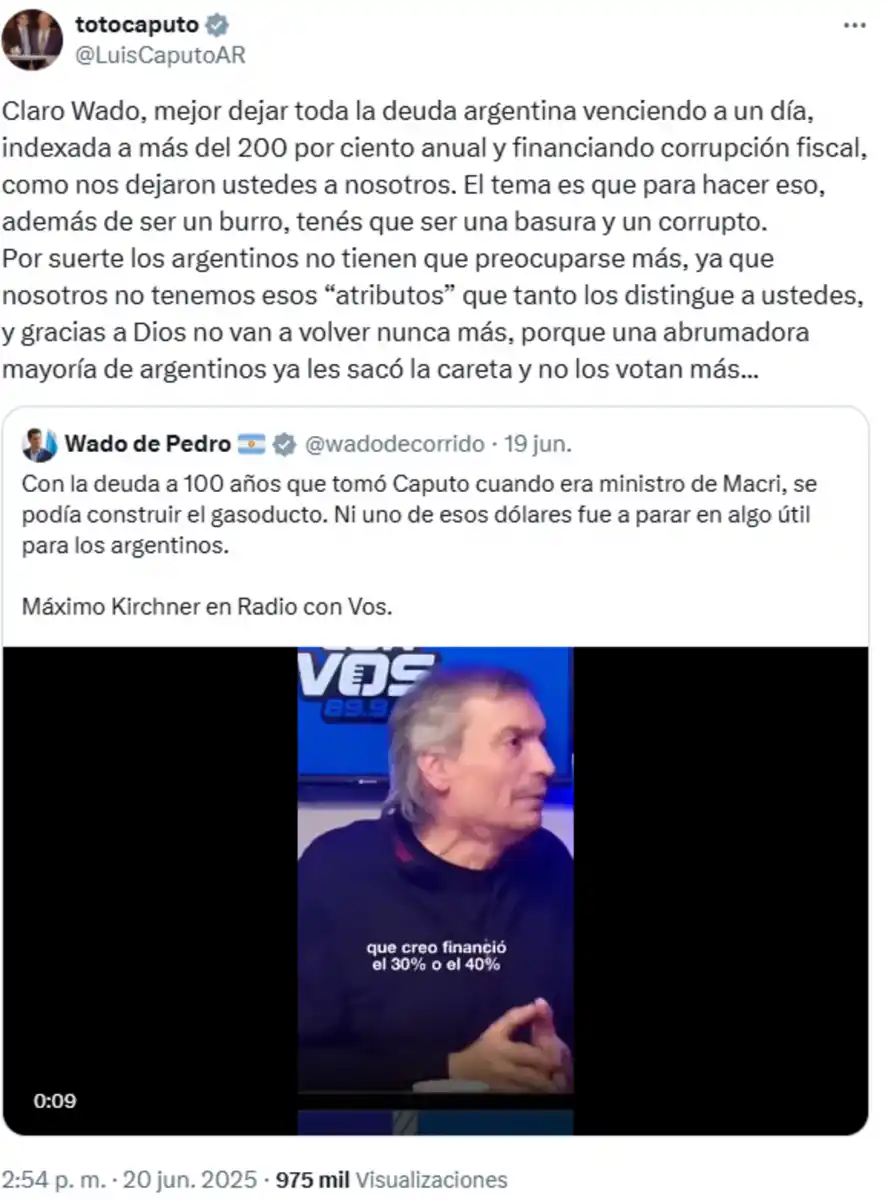Open the @wadodecorrido handle
The image size is (888, 1200).
[x=393, y=443]
